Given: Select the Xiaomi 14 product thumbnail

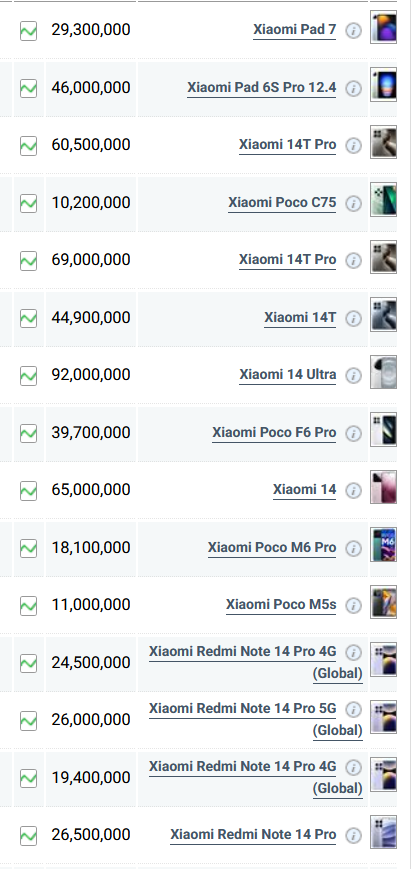Looking at the screenshot, I should [384, 487].
